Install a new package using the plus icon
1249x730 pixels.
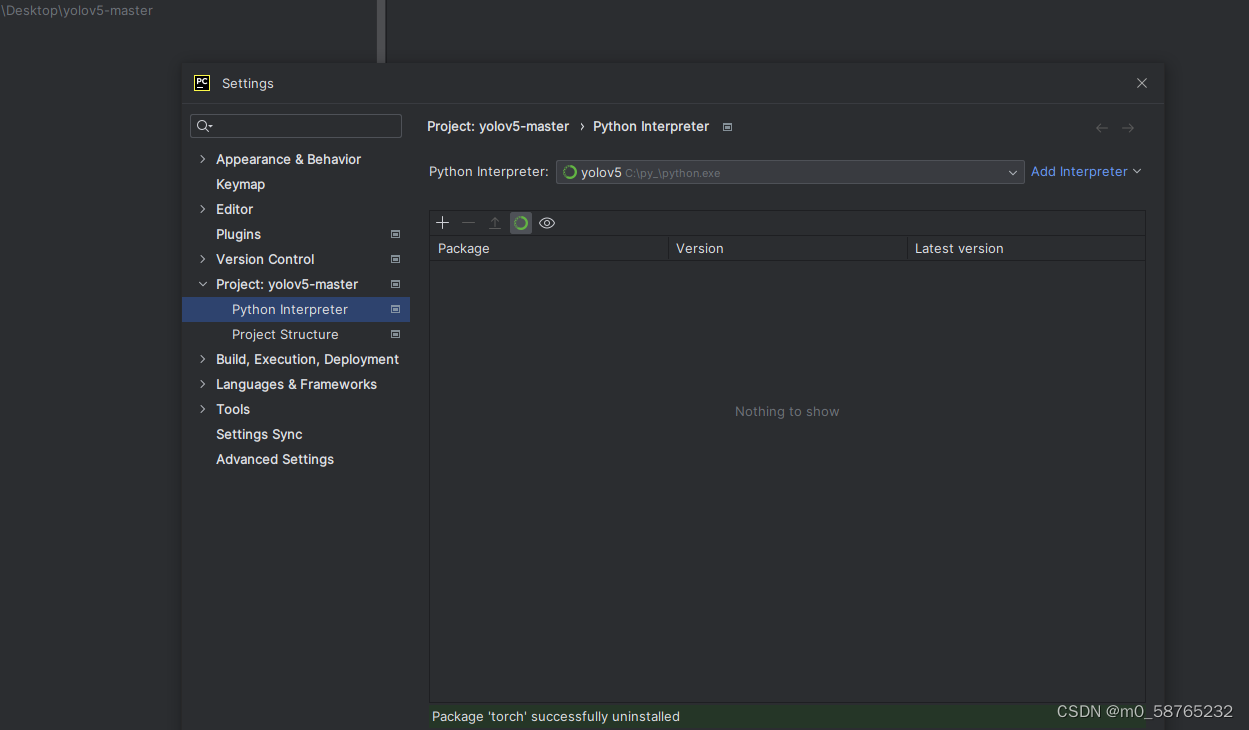tap(442, 222)
